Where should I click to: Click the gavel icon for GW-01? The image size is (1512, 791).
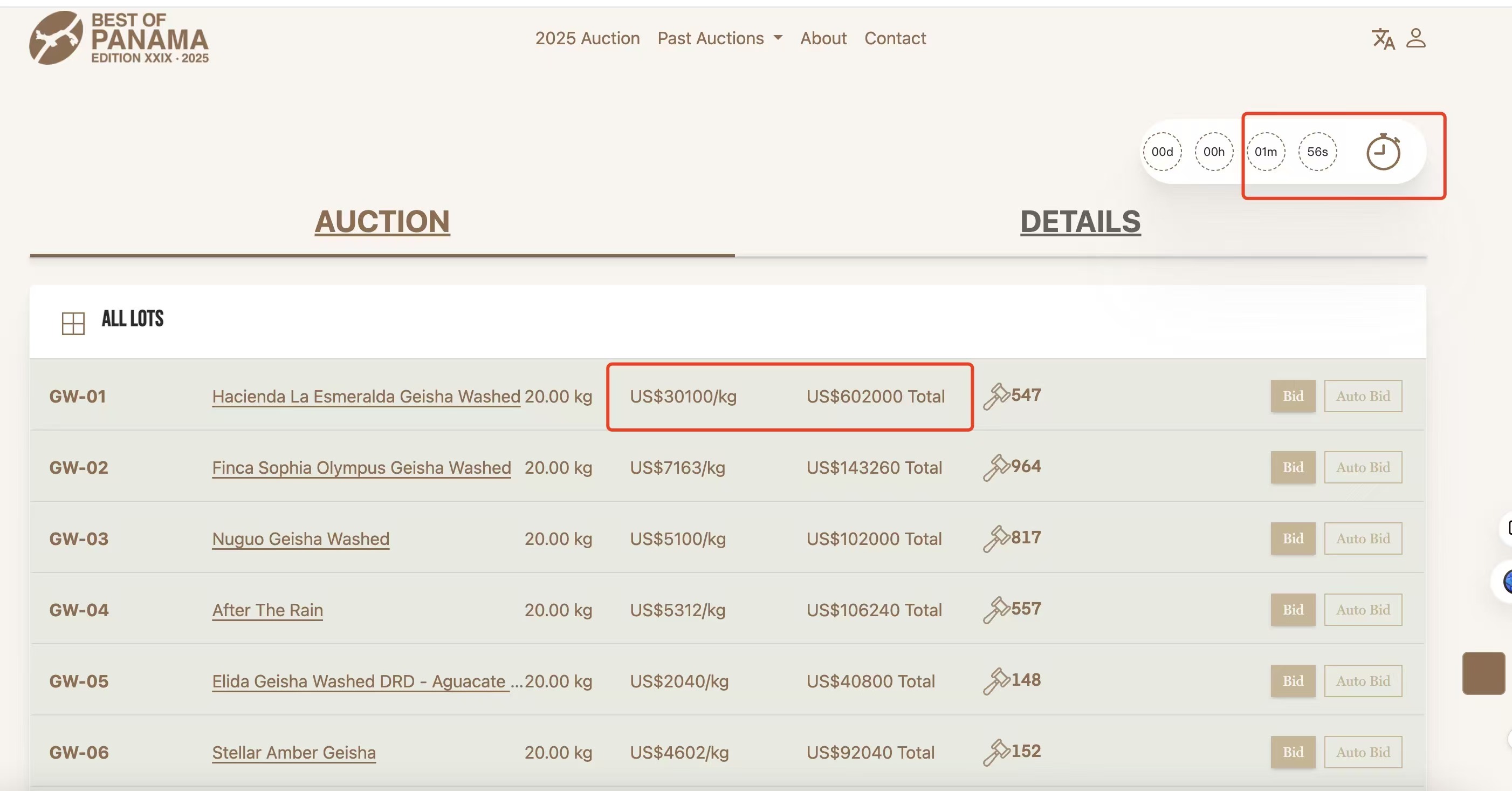coord(996,397)
